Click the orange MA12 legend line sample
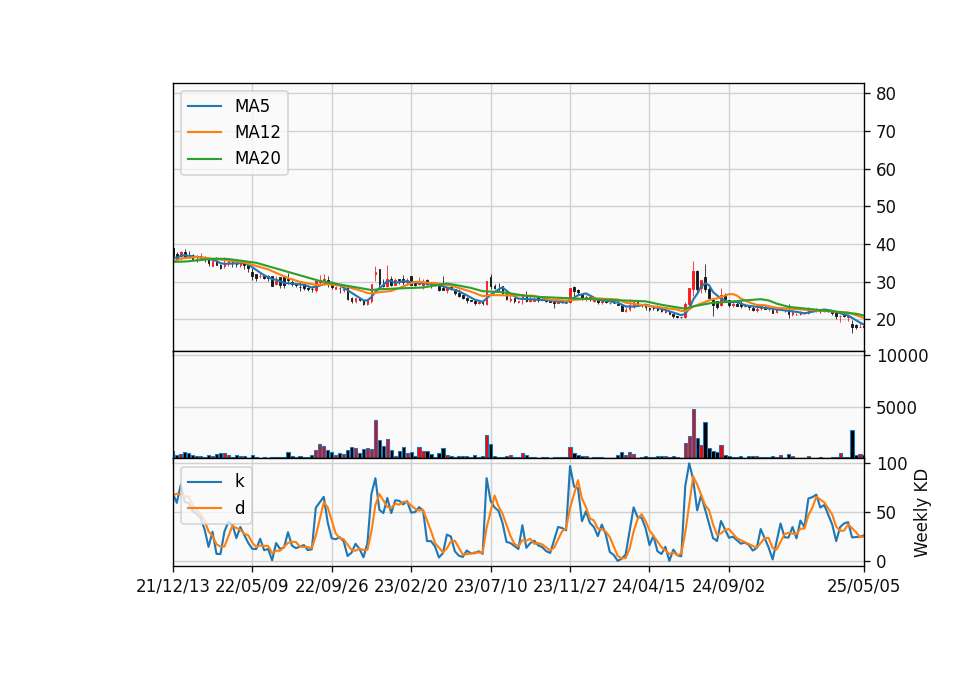 click(x=204, y=132)
